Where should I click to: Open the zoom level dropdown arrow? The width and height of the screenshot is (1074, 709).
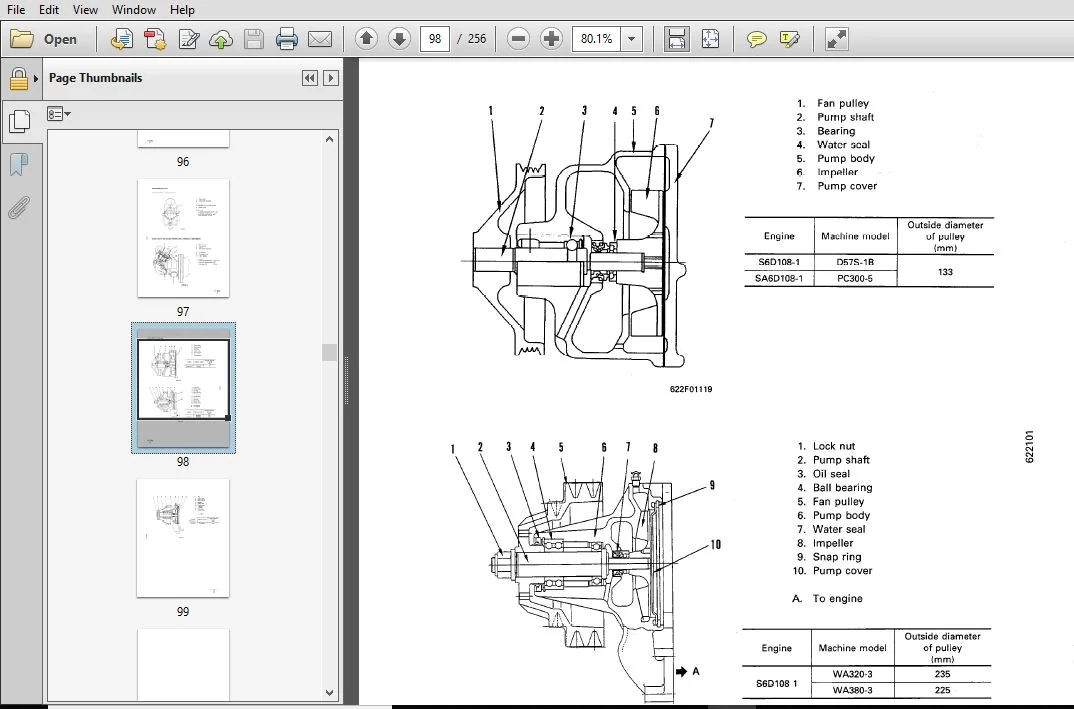tap(632, 39)
